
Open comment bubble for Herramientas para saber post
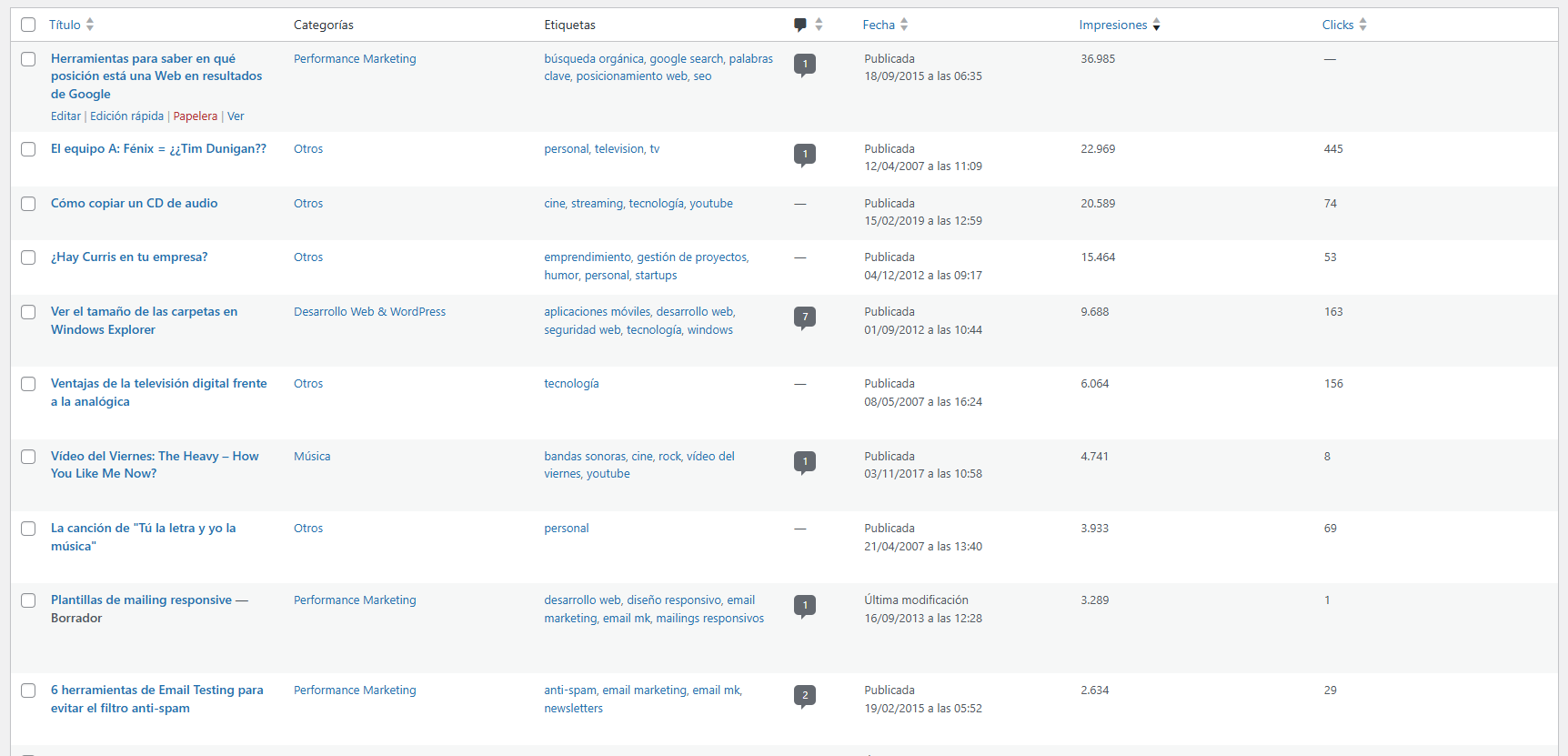pyautogui.click(x=805, y=65)
